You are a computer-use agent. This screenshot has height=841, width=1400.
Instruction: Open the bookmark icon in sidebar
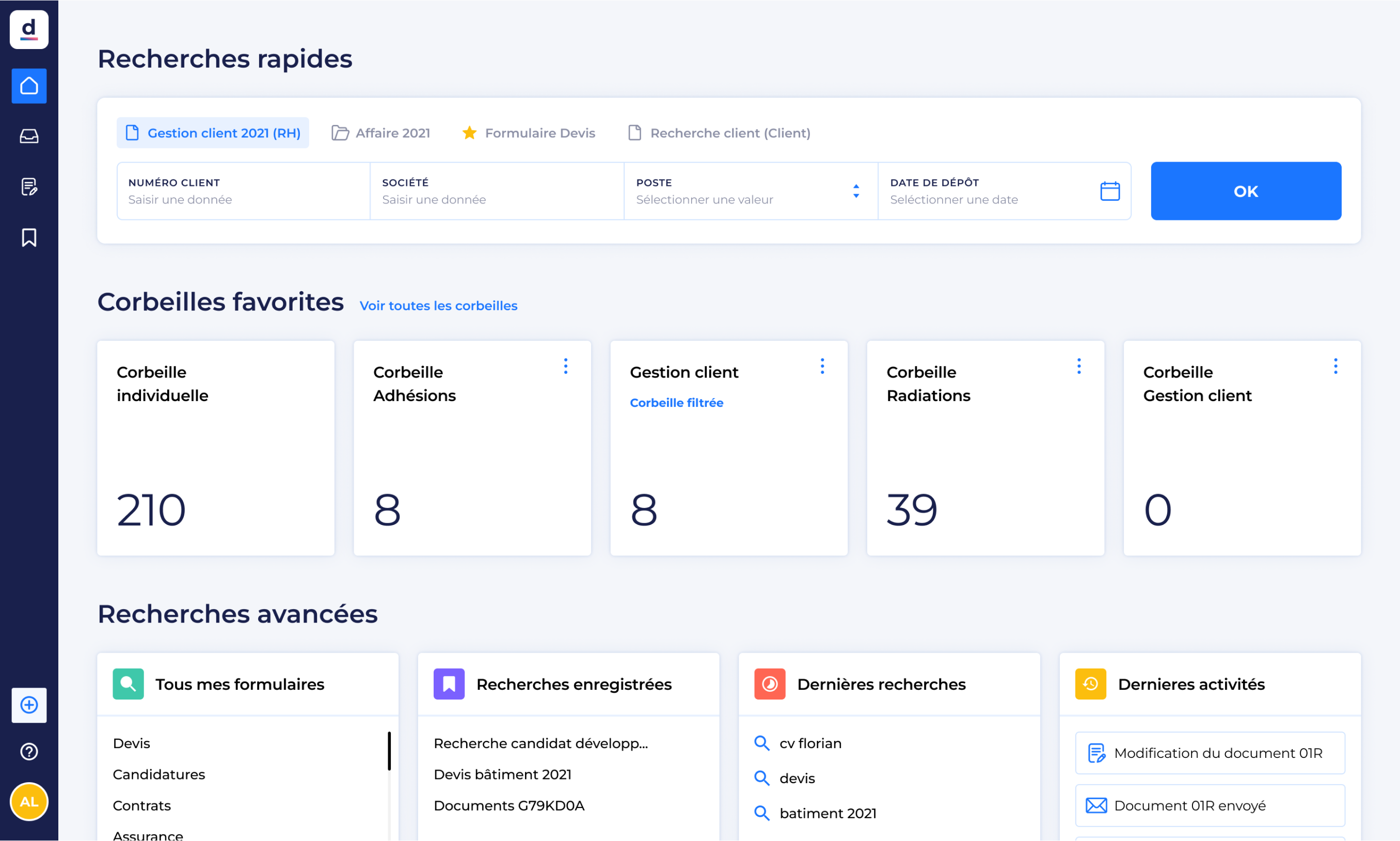coord(29,237)
